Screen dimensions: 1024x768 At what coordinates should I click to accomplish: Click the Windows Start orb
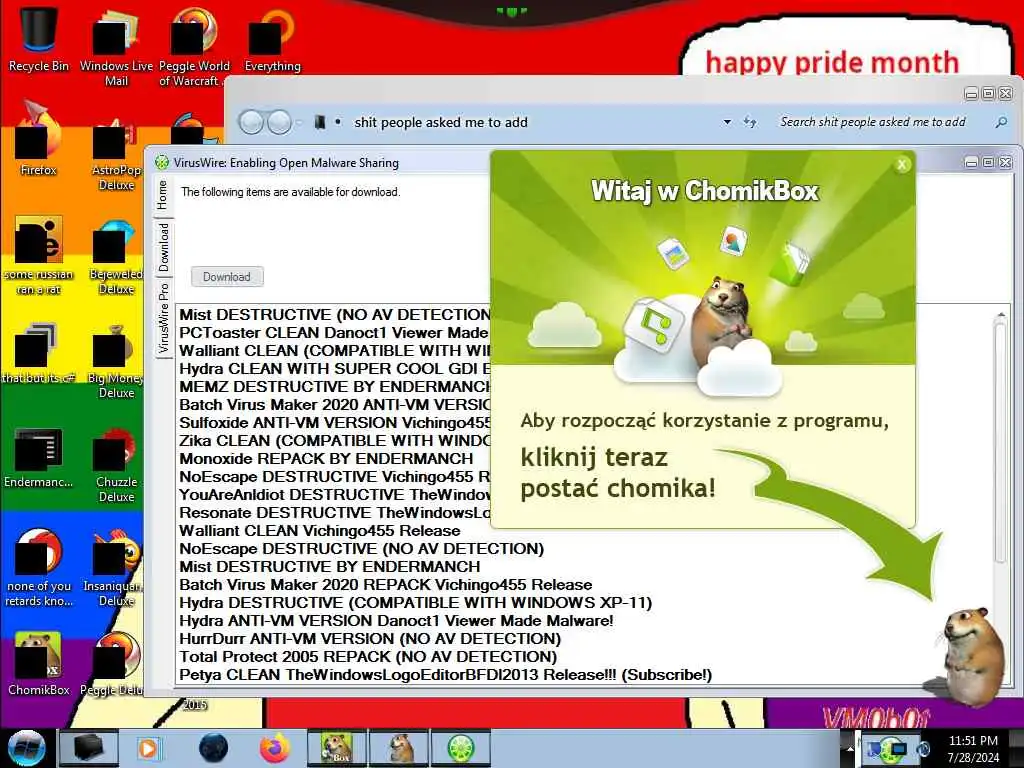pyautogui.click(x=26, y=748)
